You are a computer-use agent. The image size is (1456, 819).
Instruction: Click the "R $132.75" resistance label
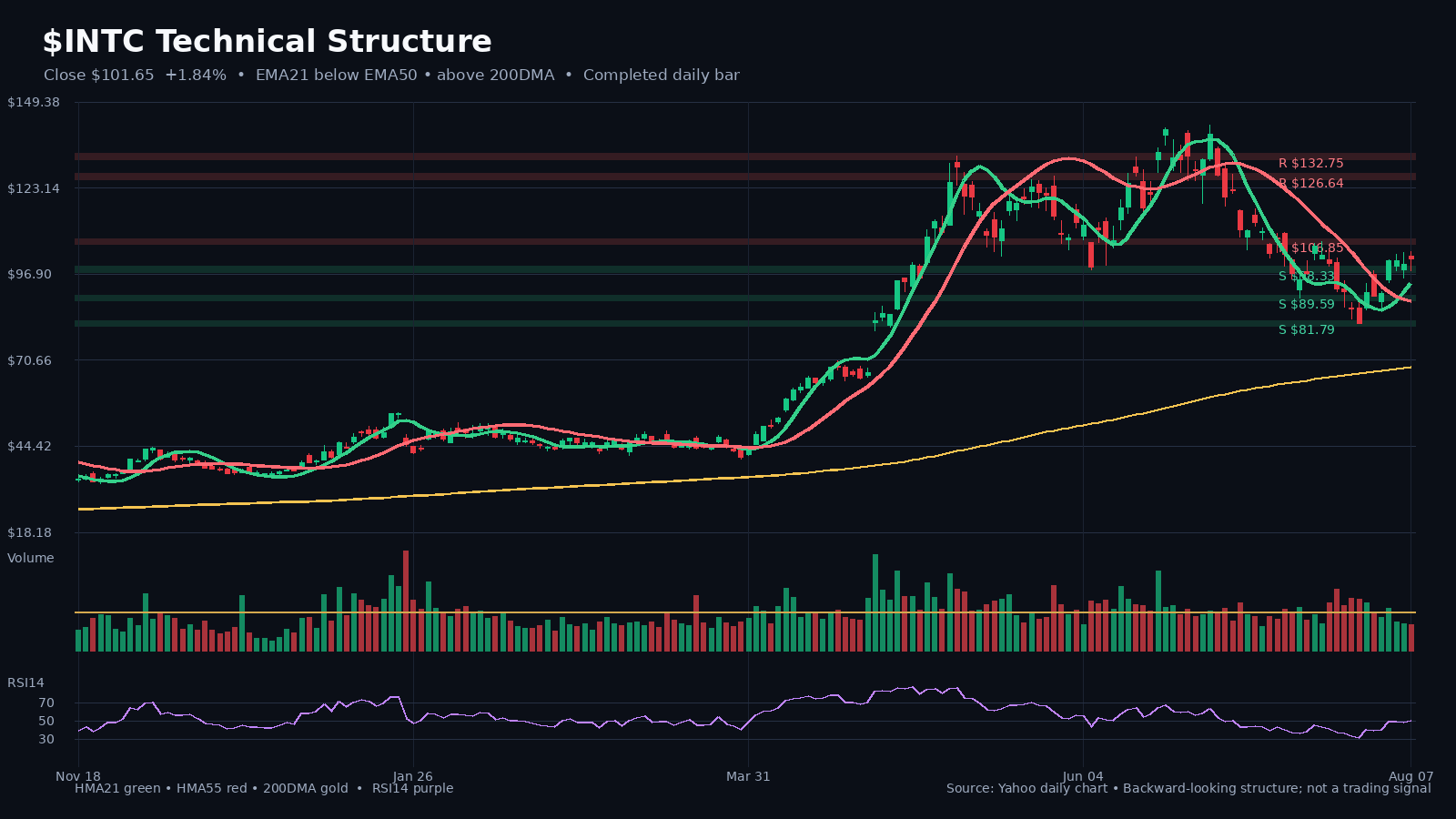[1310, 164]
